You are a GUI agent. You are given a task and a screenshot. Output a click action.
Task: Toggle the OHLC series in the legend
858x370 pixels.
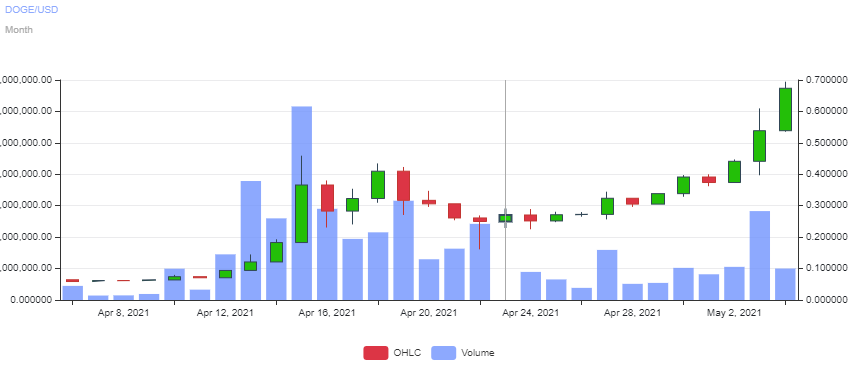pyautogui.click(x=392, y=353)
